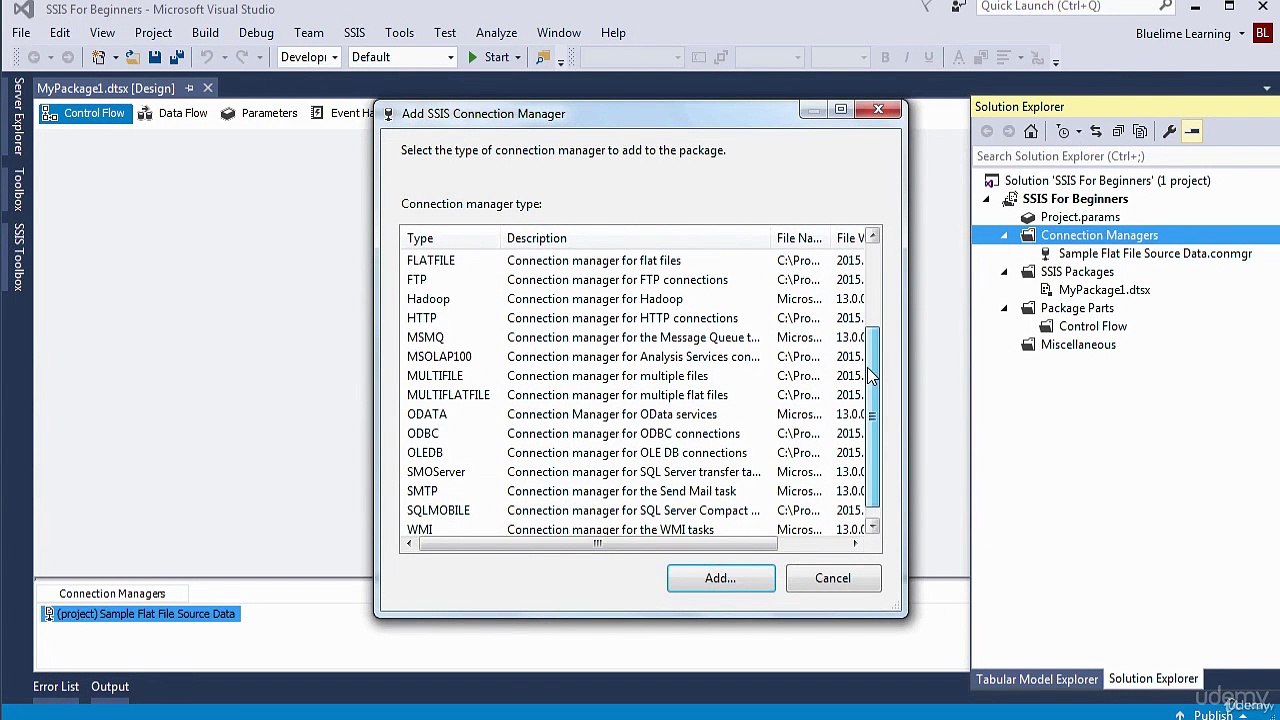This screenshot has width=1280, height=720.
Task: Click the Find in Files toolbar icon
Action: pos(543,57)
